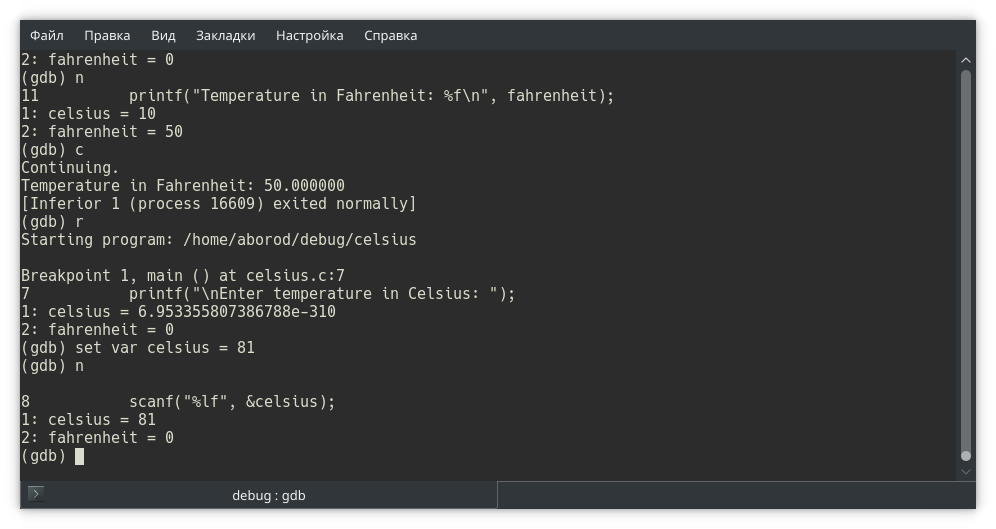Click the 'set var celsius = 81' command line

click(x=138, y=348)
